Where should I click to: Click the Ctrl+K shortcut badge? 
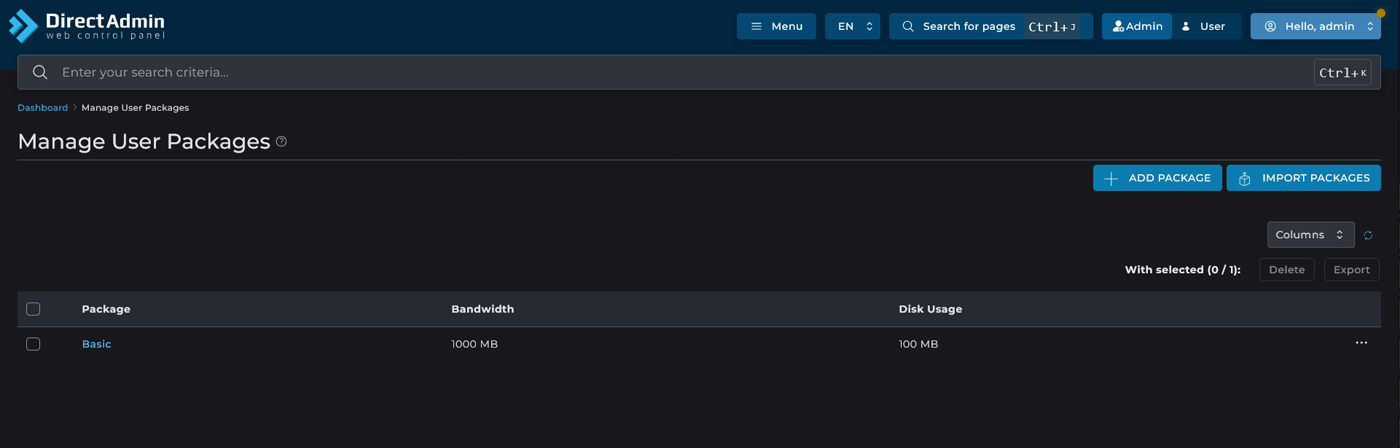1342,72
